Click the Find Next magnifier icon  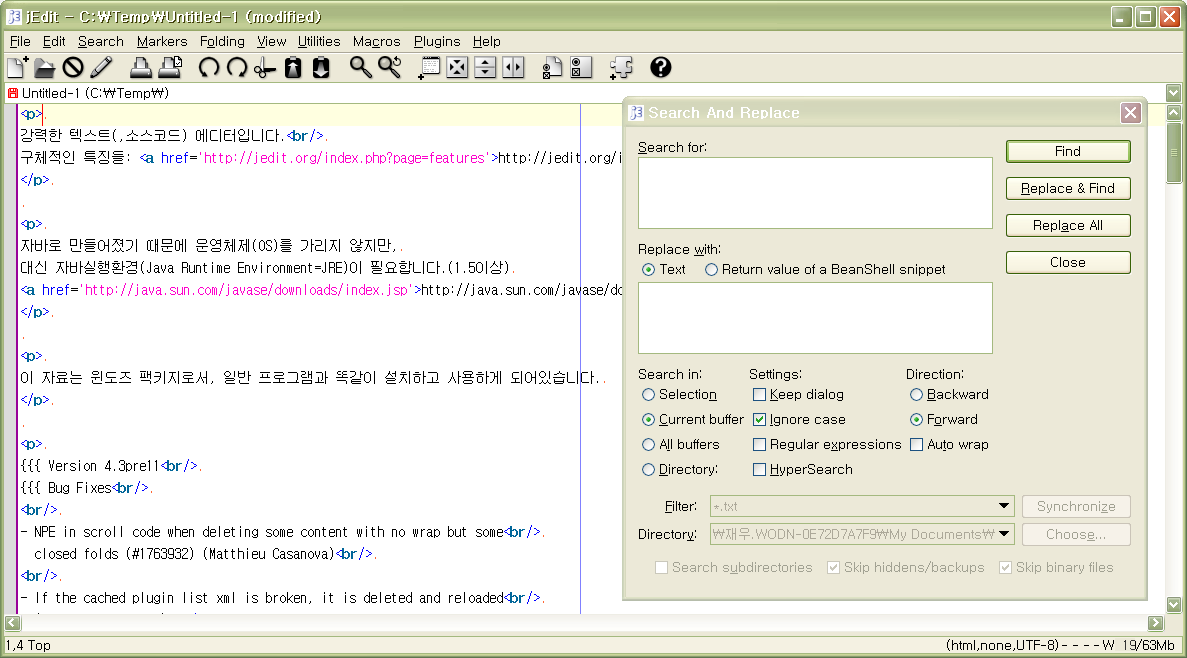pyautogui.click(x=390, y=67)
